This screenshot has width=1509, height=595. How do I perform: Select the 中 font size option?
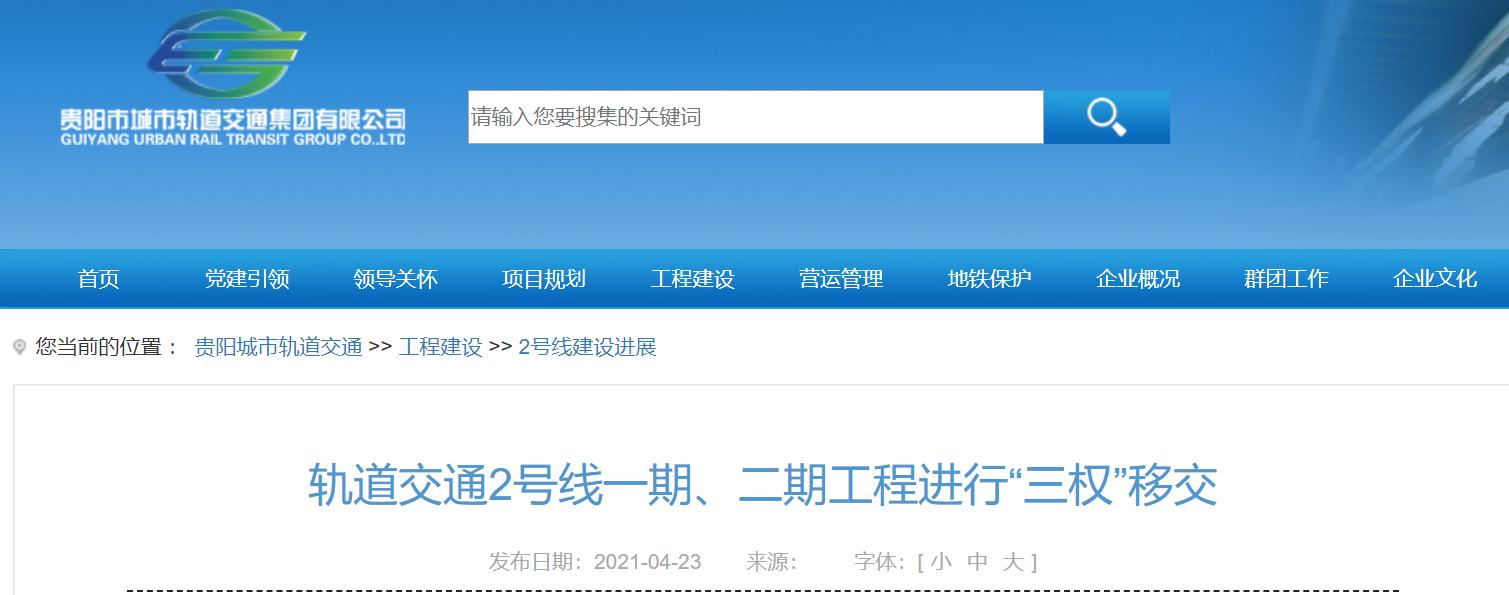977,562
